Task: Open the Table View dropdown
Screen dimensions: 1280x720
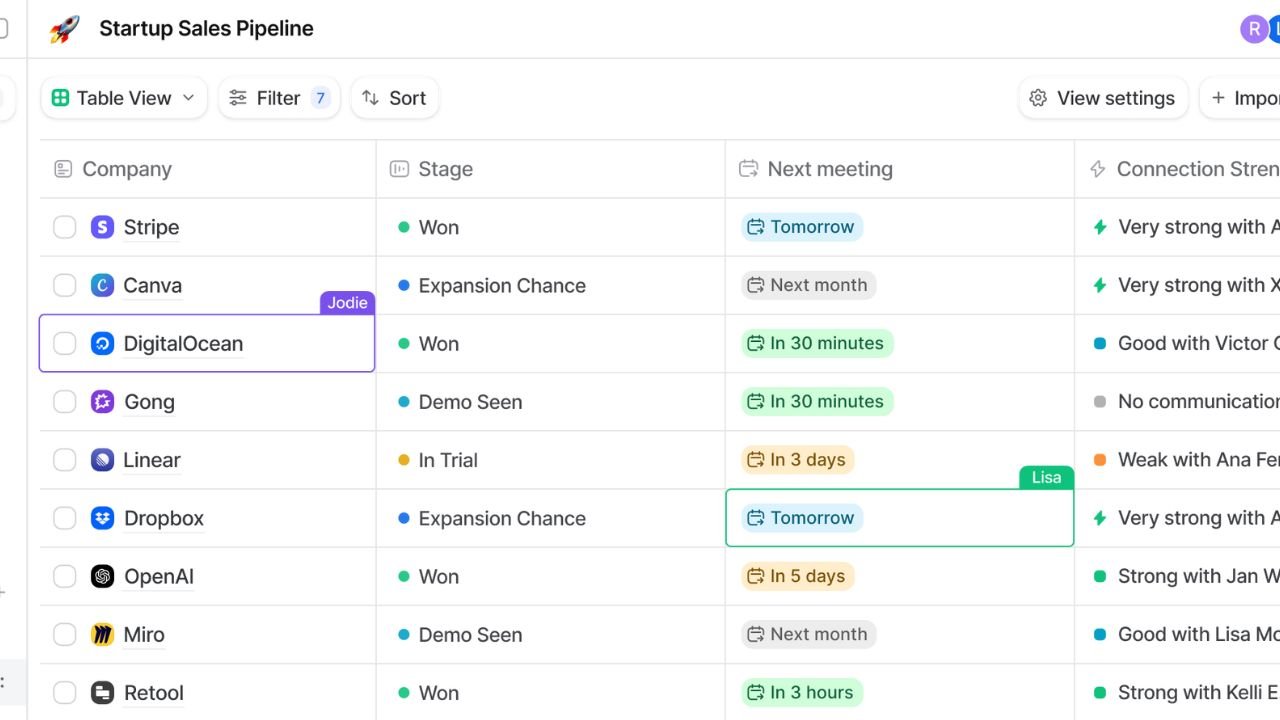Action: tap(123, 97)
